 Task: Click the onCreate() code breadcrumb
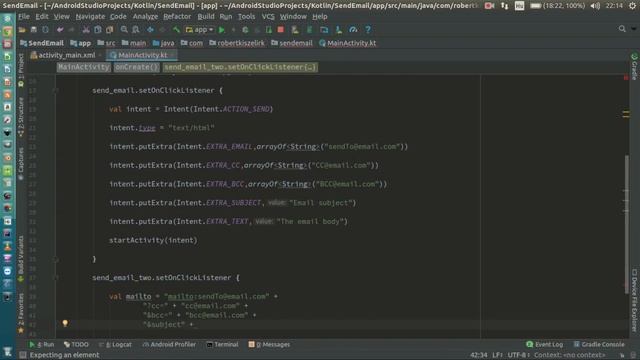136,67
